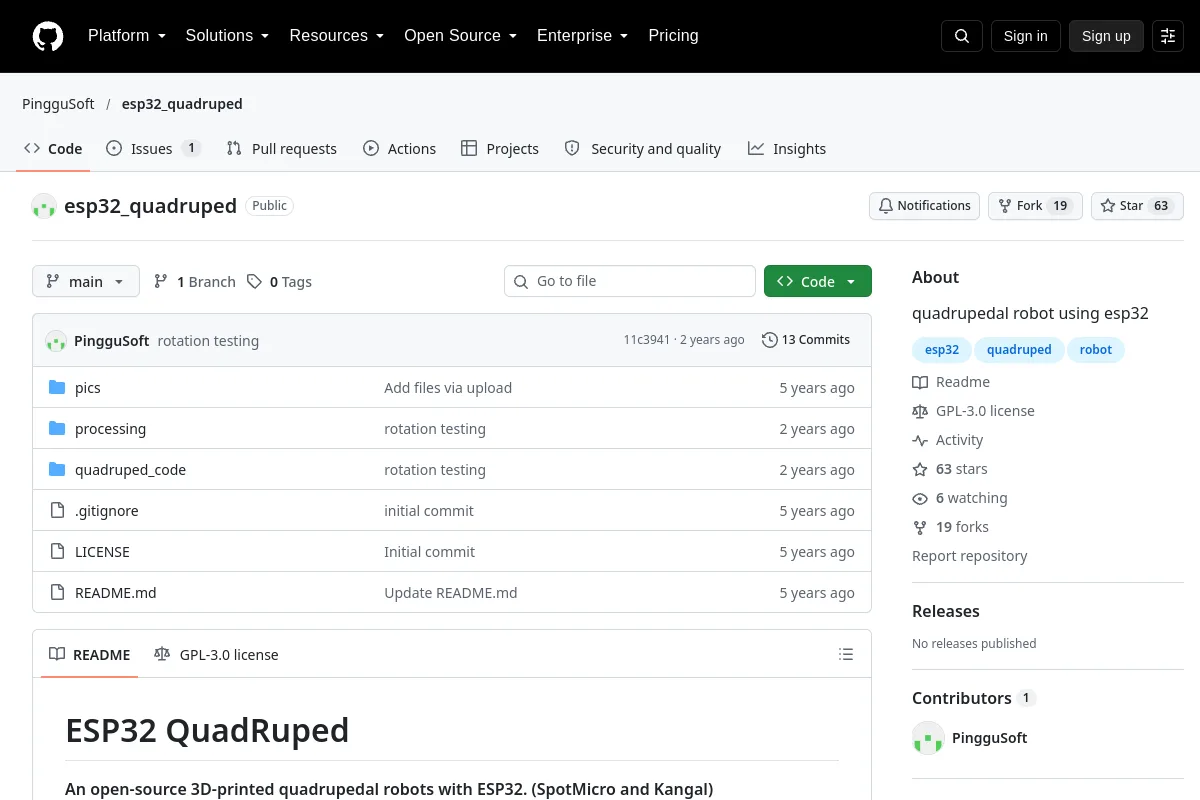Click the Notifications button
This screenshot has width=1200, height=800.
click(x=924, y=206)
